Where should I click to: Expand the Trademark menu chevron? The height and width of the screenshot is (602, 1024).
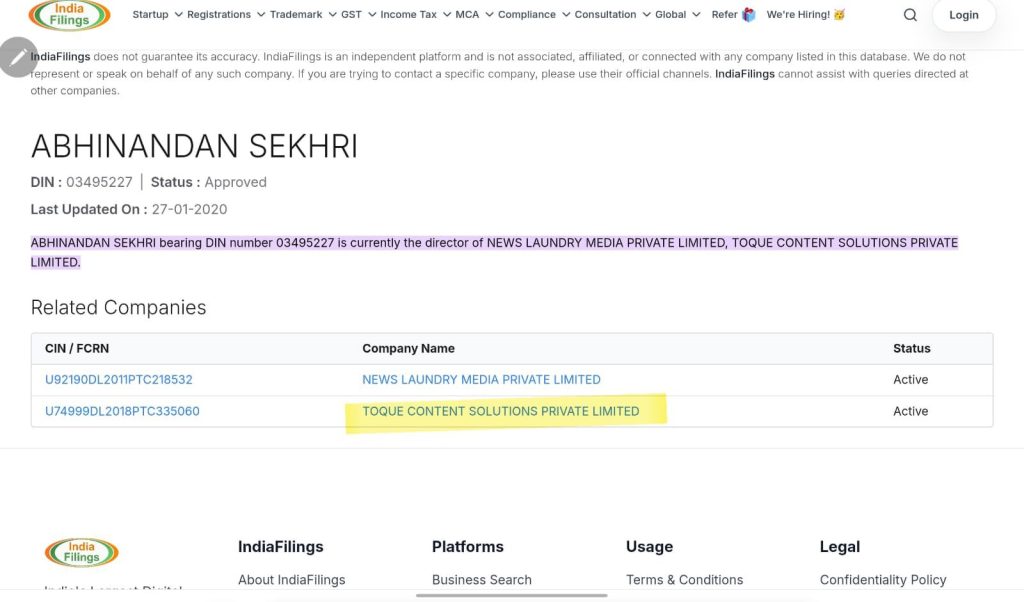pyautogui.click(x=332, y=14)
